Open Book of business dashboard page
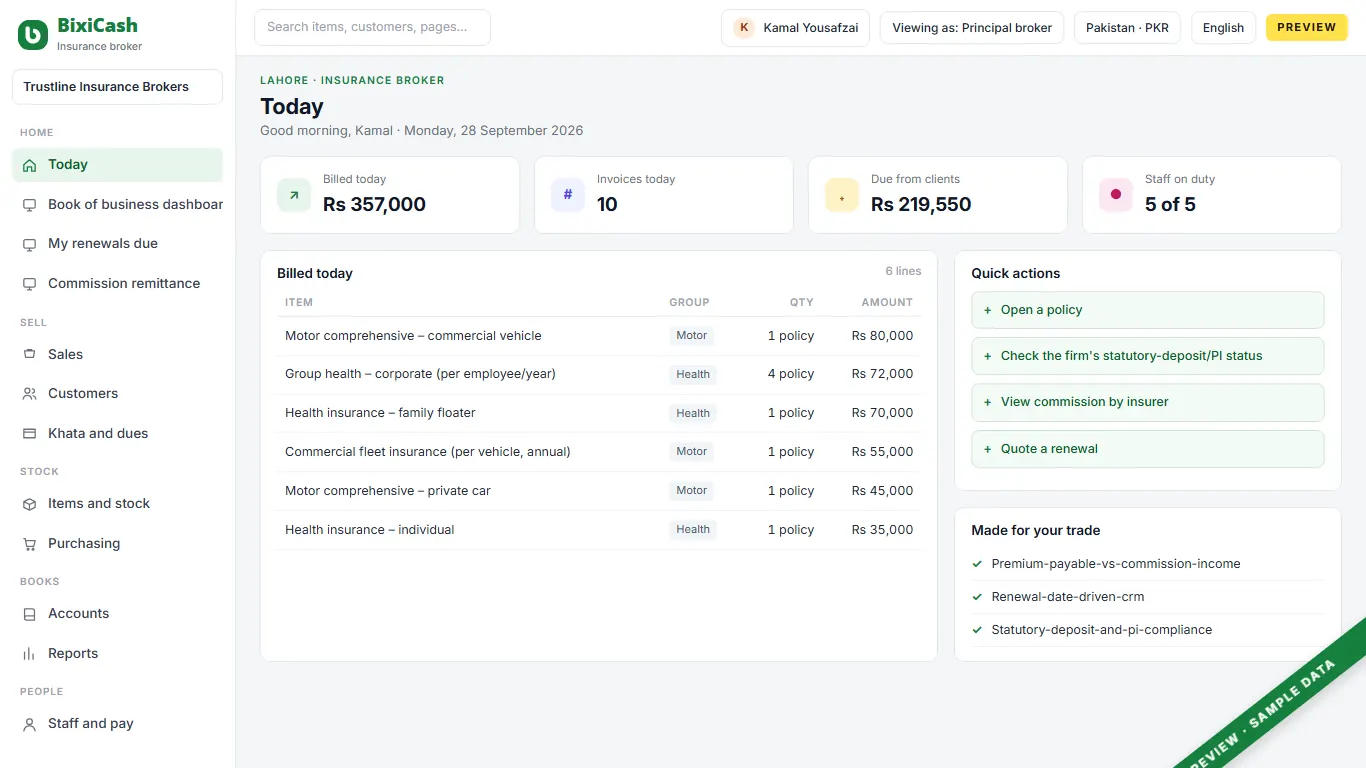Screen dimensions: 1366x768 [117, 205]
